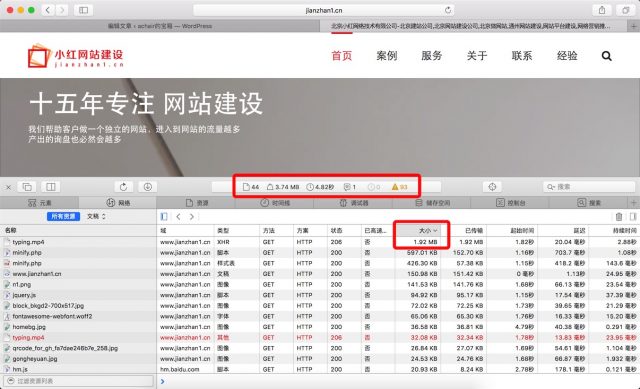Click the 3.74 MB total size indicator

coord(283,187)
